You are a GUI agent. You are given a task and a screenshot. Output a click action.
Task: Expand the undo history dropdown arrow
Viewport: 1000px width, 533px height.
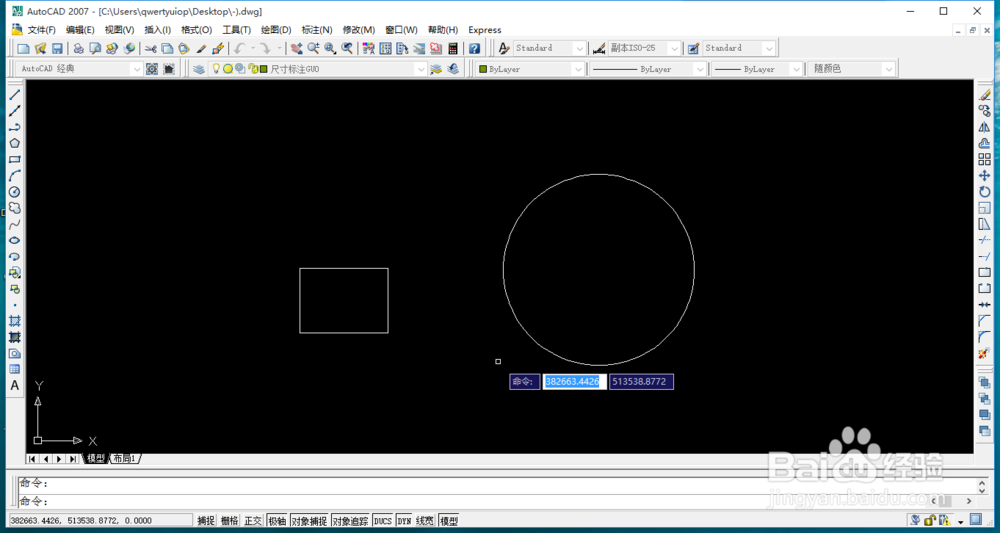[253, 48]
